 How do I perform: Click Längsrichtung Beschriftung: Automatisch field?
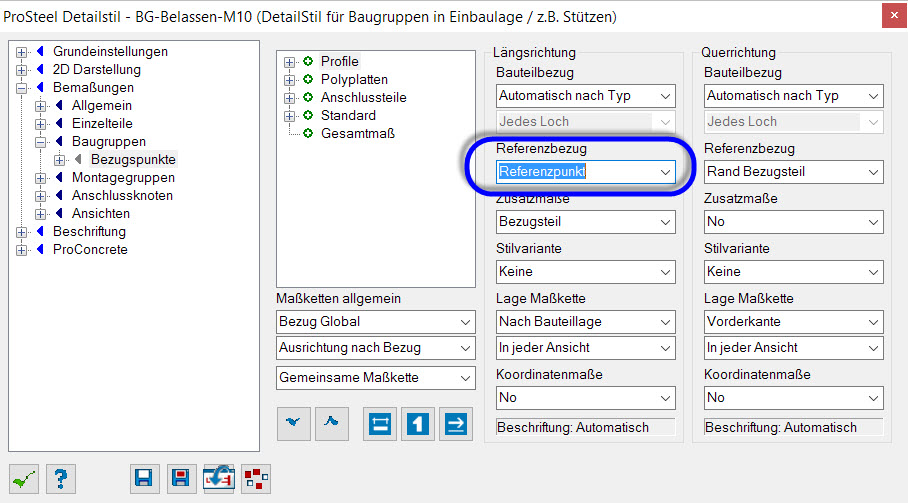point(585,427)
